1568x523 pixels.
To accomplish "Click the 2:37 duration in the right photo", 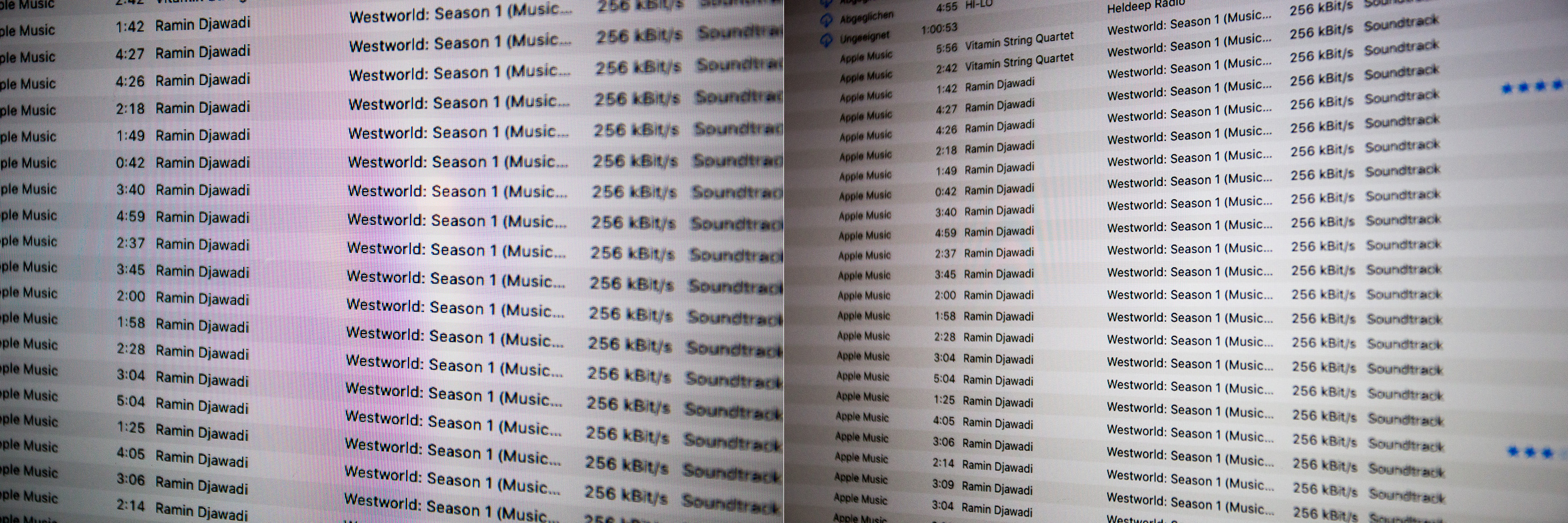I will 946,253.
